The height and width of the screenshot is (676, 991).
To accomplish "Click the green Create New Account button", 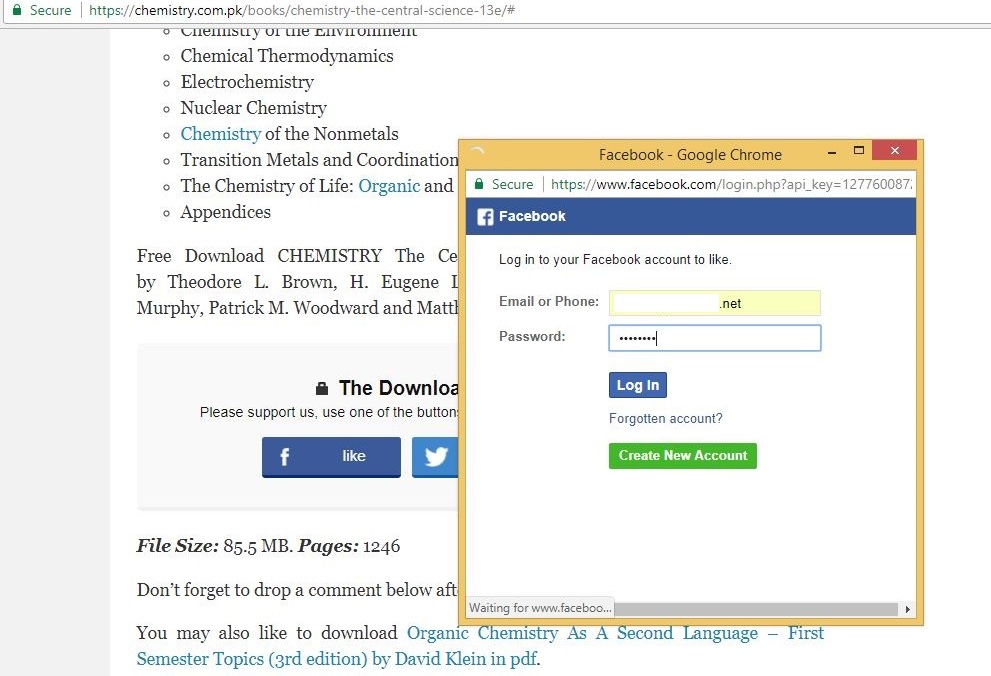I will pyautogui.click(x=682, y=456).
